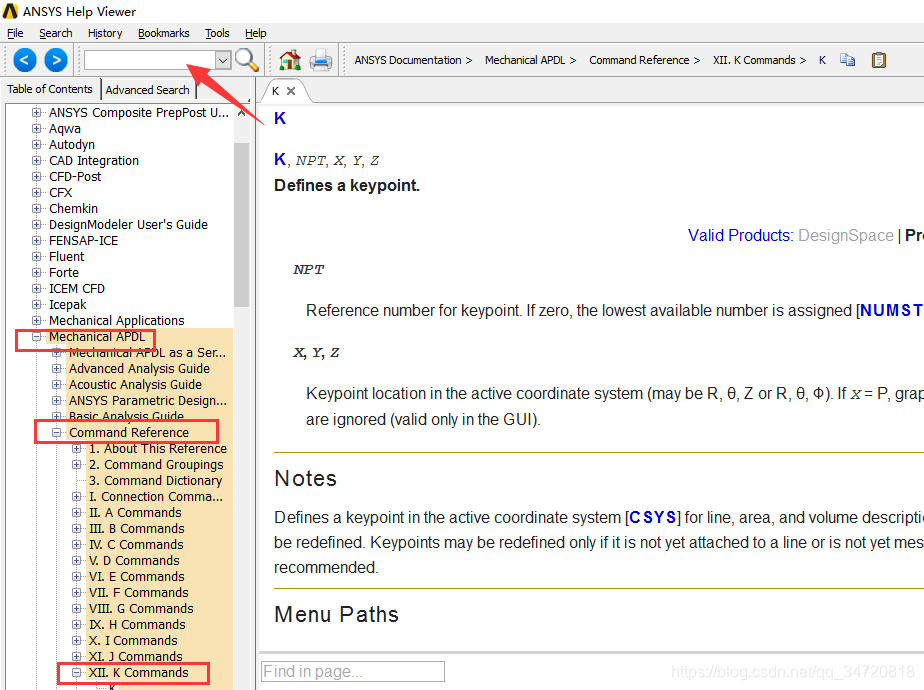
Task: Click Mechanical APDL breadcrumb
Action: click(x=525, y=60)
